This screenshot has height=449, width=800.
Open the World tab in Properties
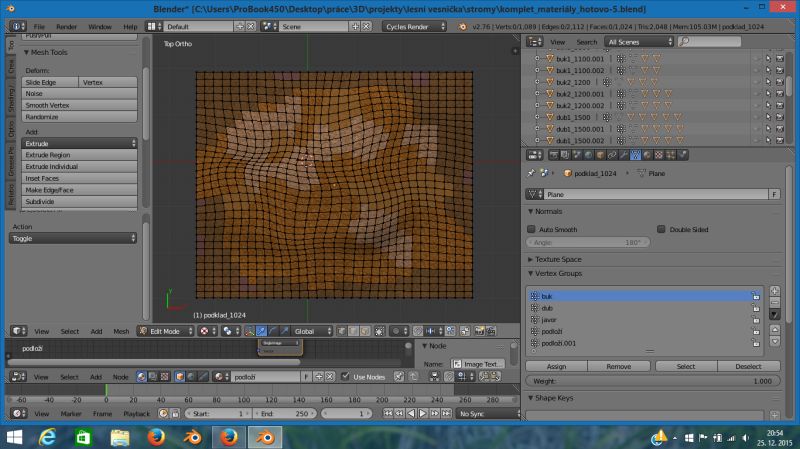588,155
